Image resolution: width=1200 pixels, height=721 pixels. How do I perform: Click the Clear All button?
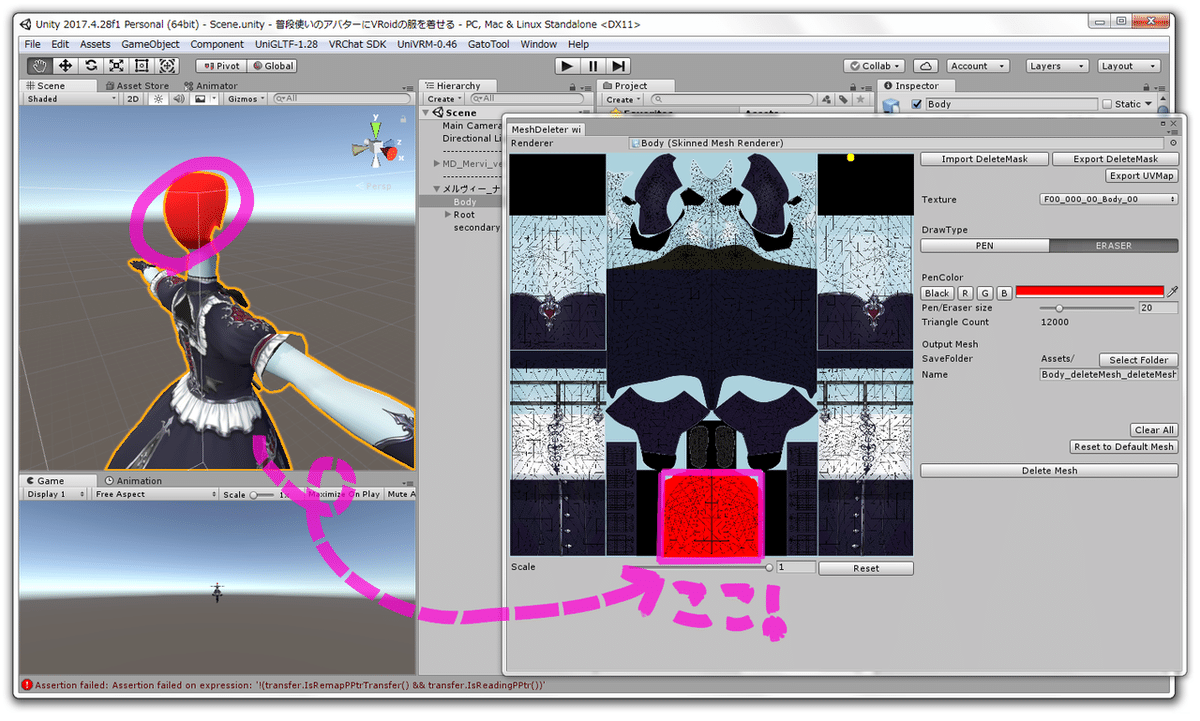[x=1155, y=430]
